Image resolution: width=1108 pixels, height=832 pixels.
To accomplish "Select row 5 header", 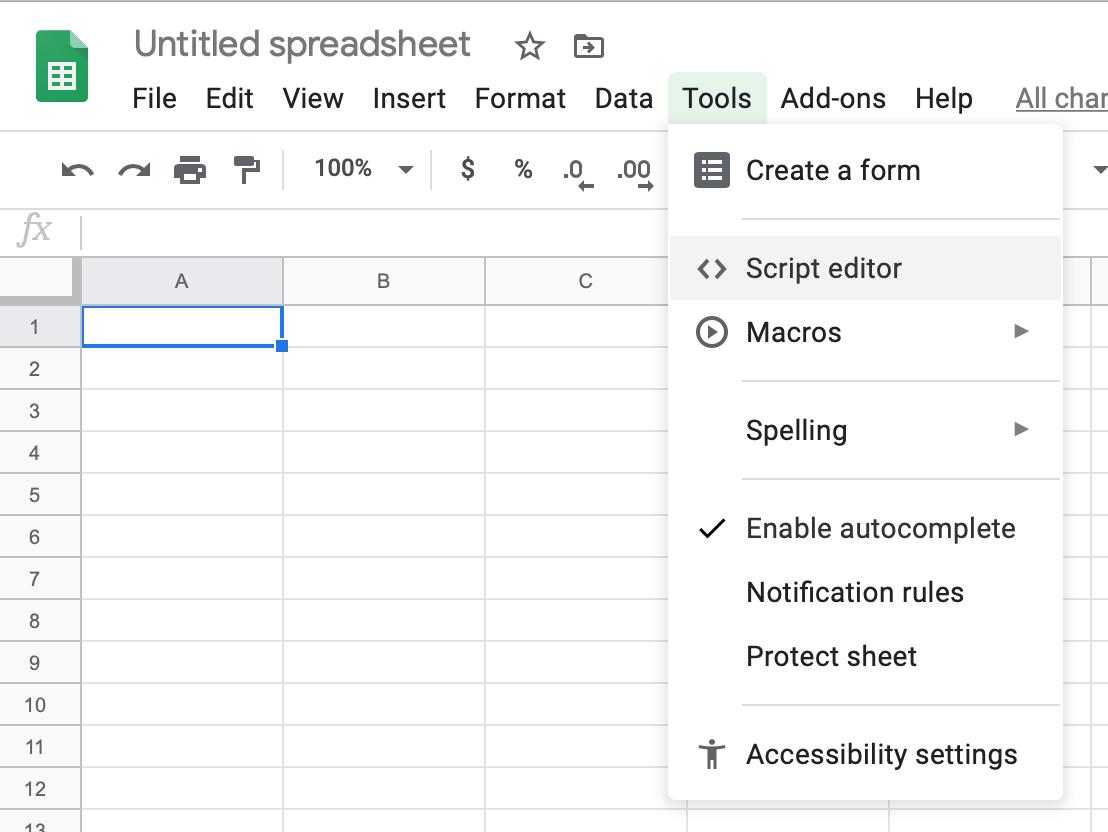I will pos(40,495).
